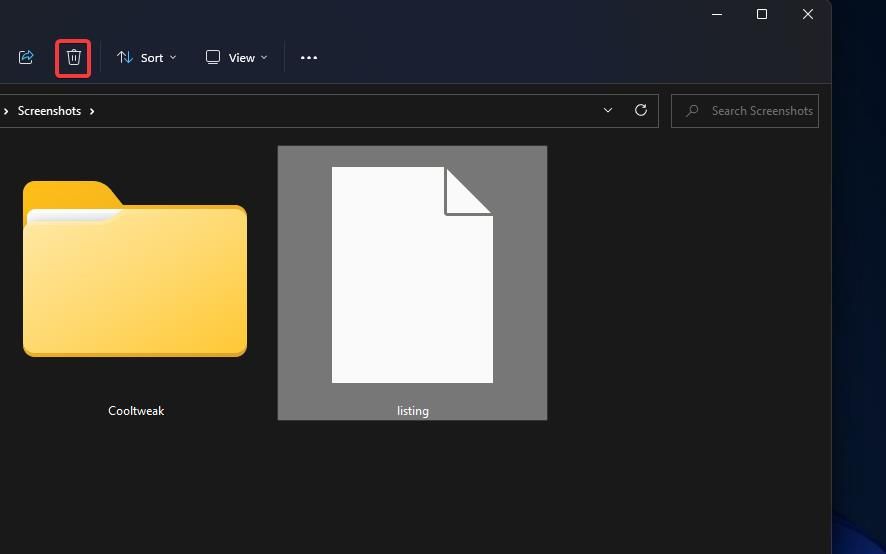Close the File Explorer window
This screenshot has width=886, height=554.
807,14
